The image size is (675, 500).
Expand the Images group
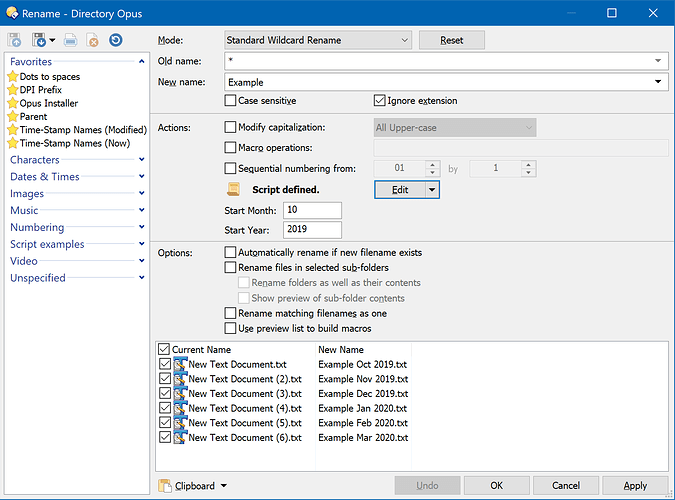[142, 193]
